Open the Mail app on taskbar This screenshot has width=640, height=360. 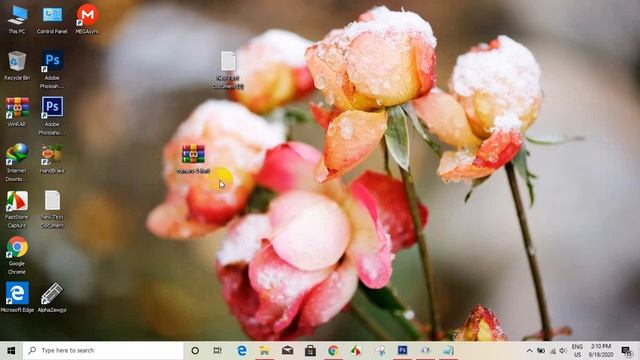click(287, 350)
